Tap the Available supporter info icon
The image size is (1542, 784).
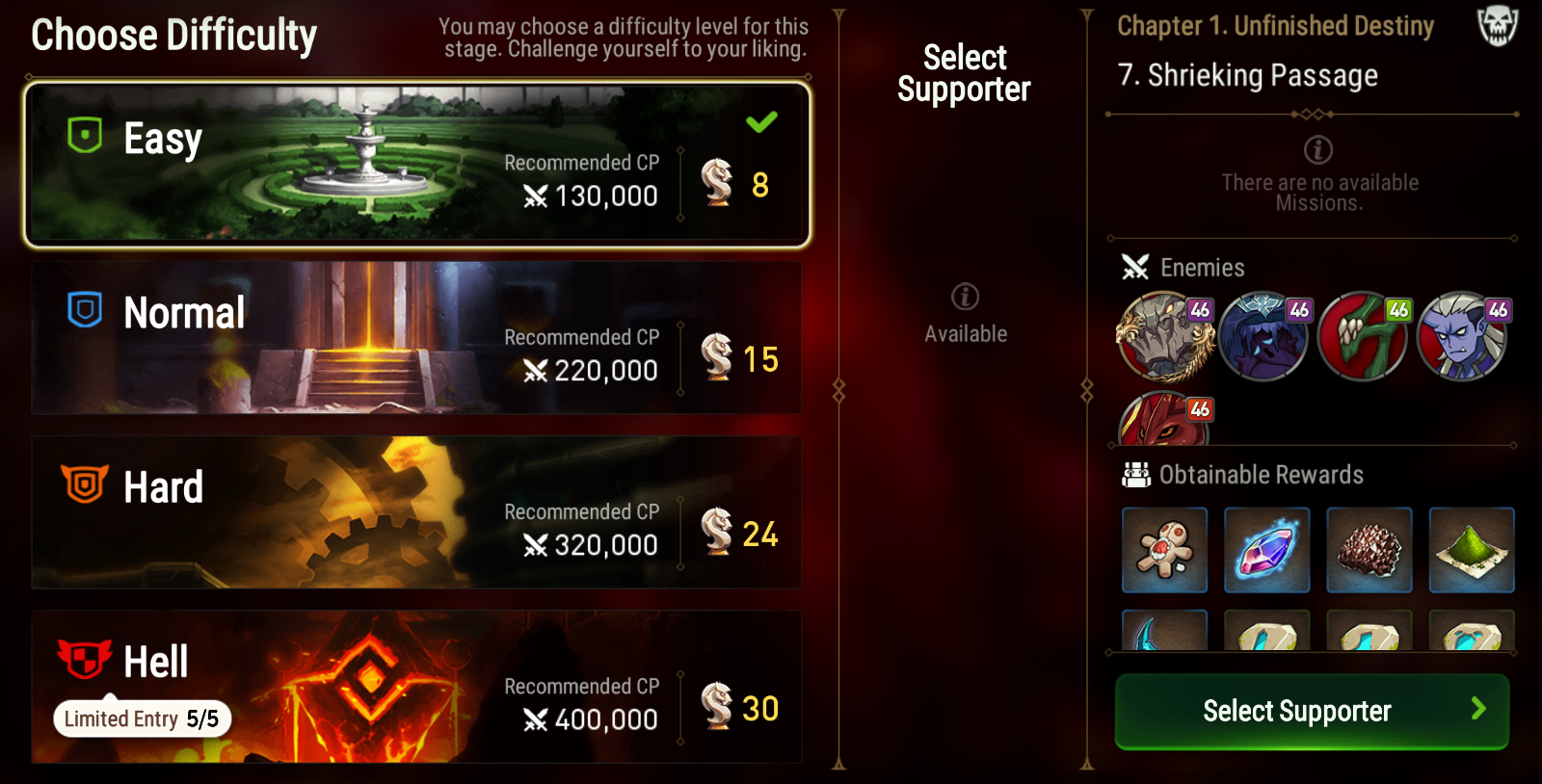pos(965,297)
